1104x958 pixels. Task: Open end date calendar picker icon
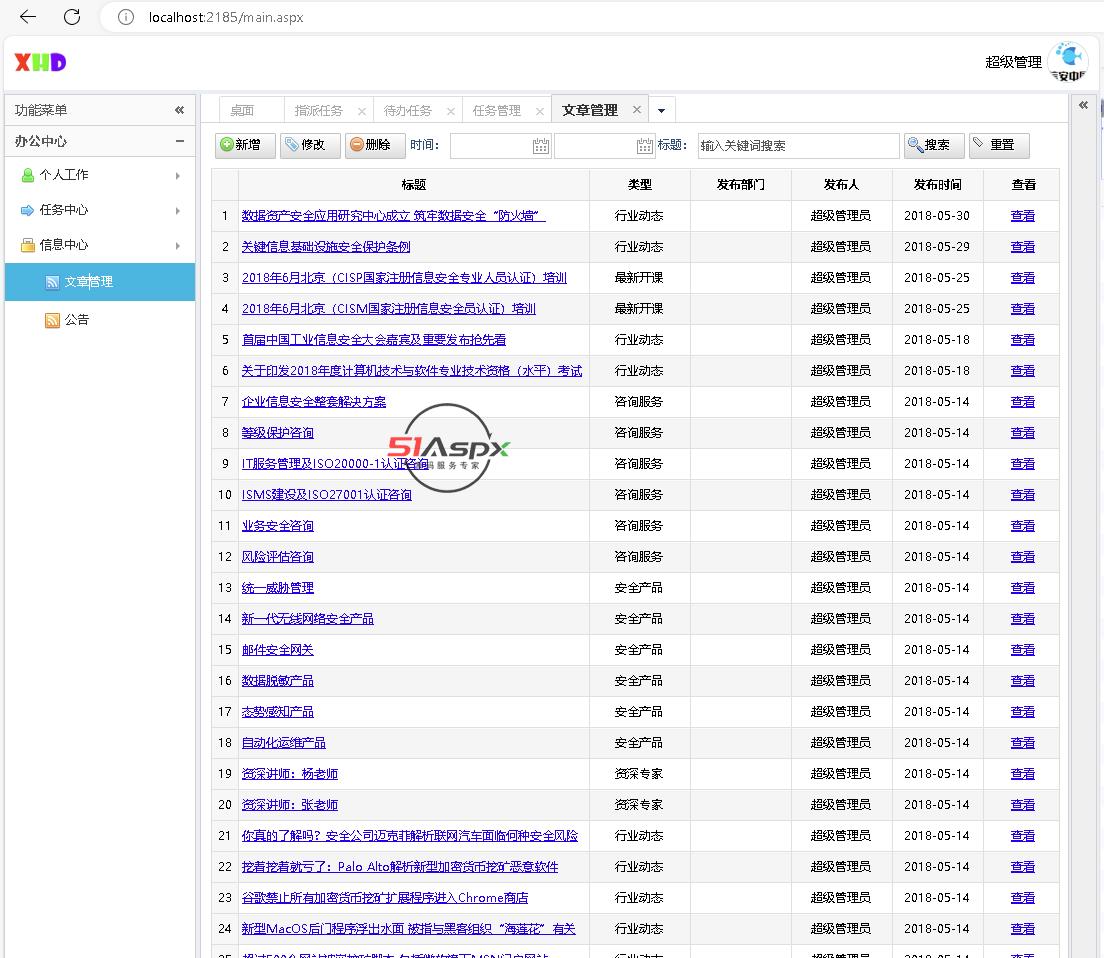645,146
